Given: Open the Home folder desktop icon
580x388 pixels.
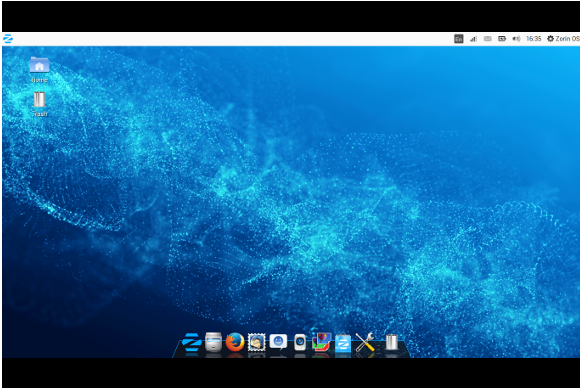Looking at the screenshot, I should tap(39, 70).
